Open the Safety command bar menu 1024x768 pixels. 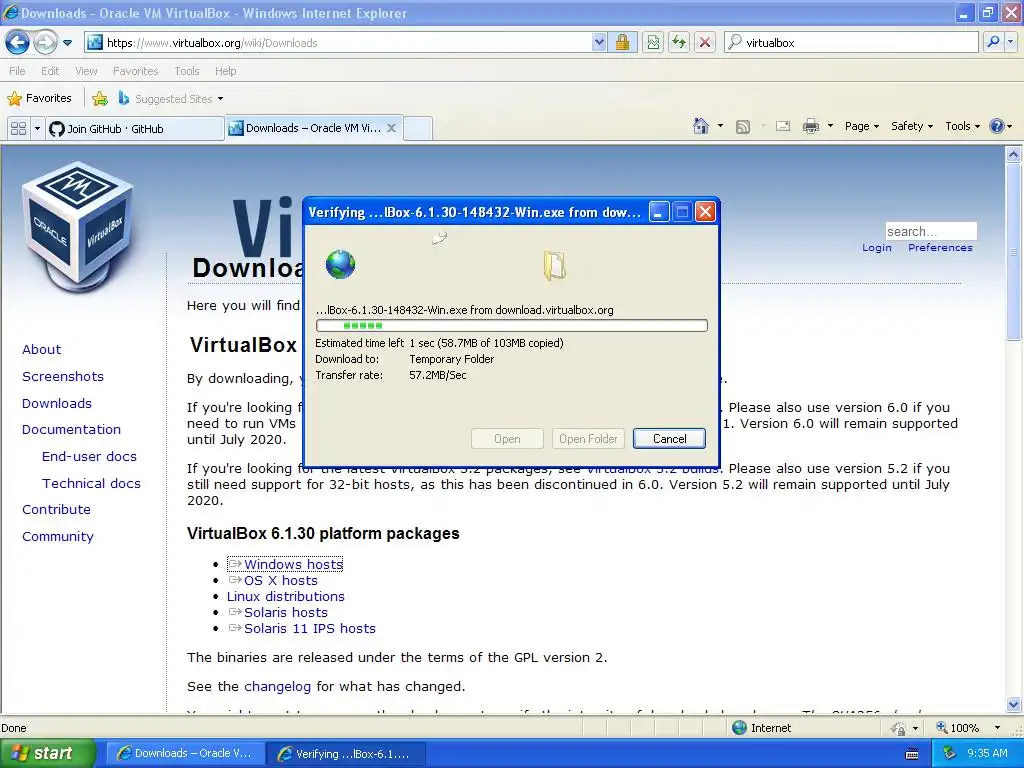pyautogui.click(x=912, y=126)
